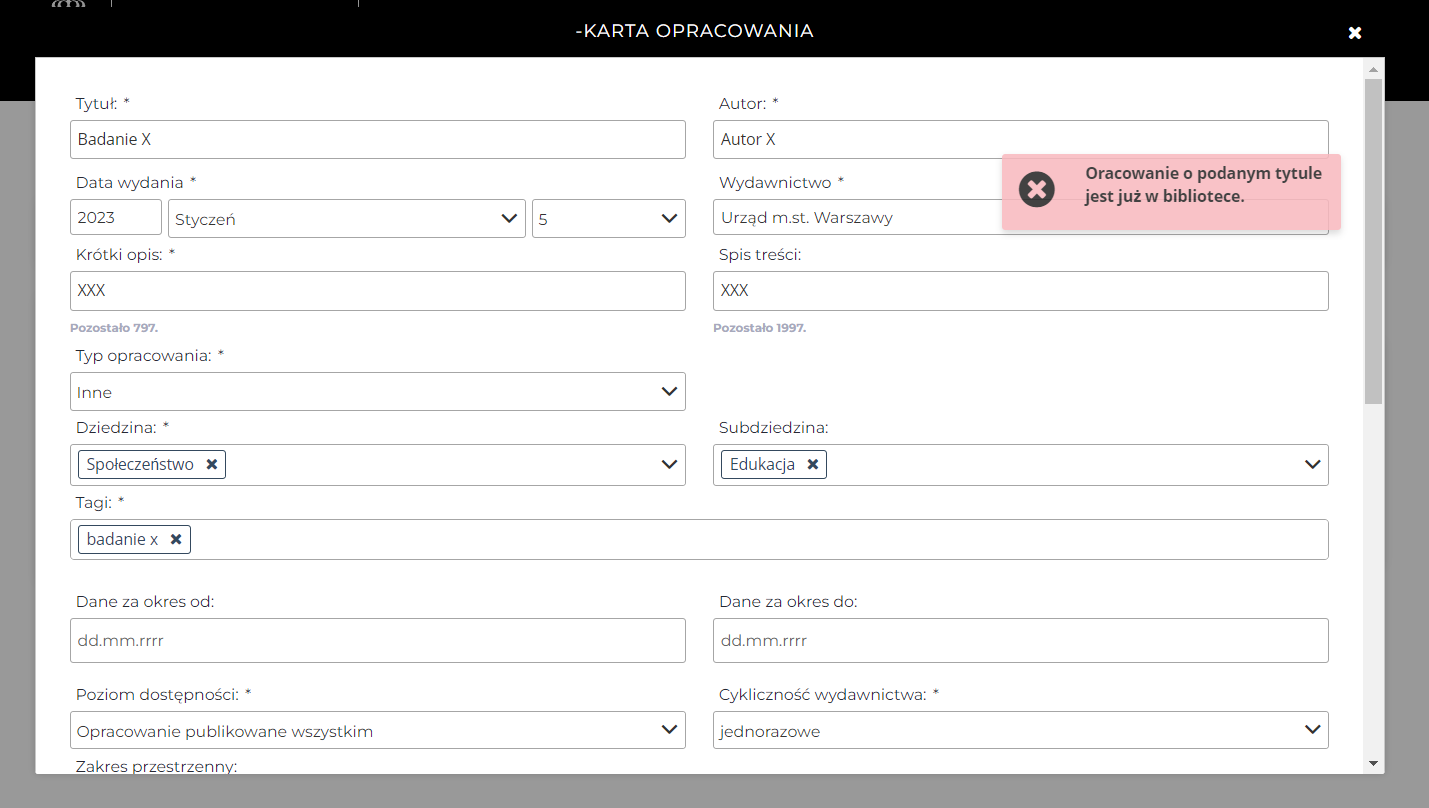The height and width of the screenshot is (808, 1429).
Task: Expand the Dziedzina dropdown arrow
Action: (x=670, y=464)
